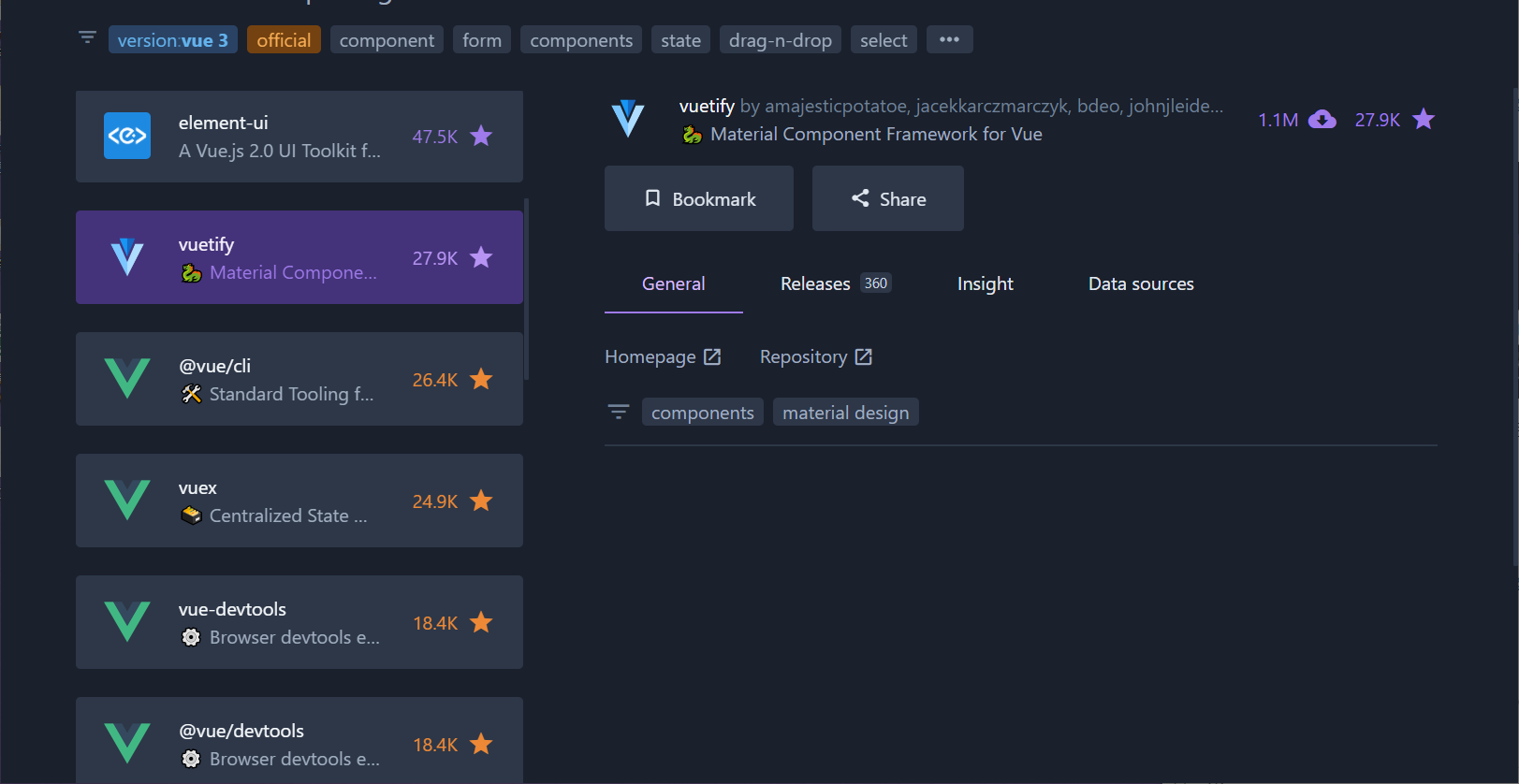The height and width of the screenshot is (784, 1519).
Task: Toggle the state filter tag
Action: coord(680,40)
